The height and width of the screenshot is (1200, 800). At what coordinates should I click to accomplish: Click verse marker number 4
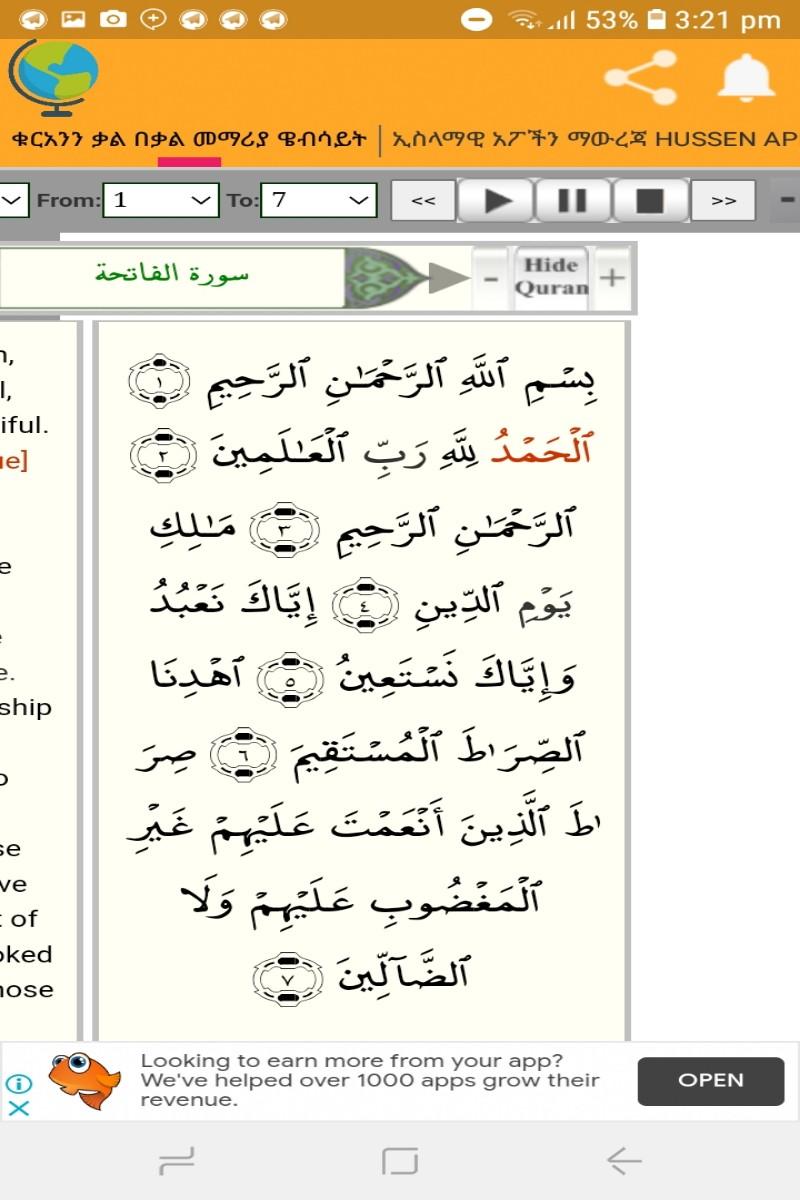coord(365,603)
